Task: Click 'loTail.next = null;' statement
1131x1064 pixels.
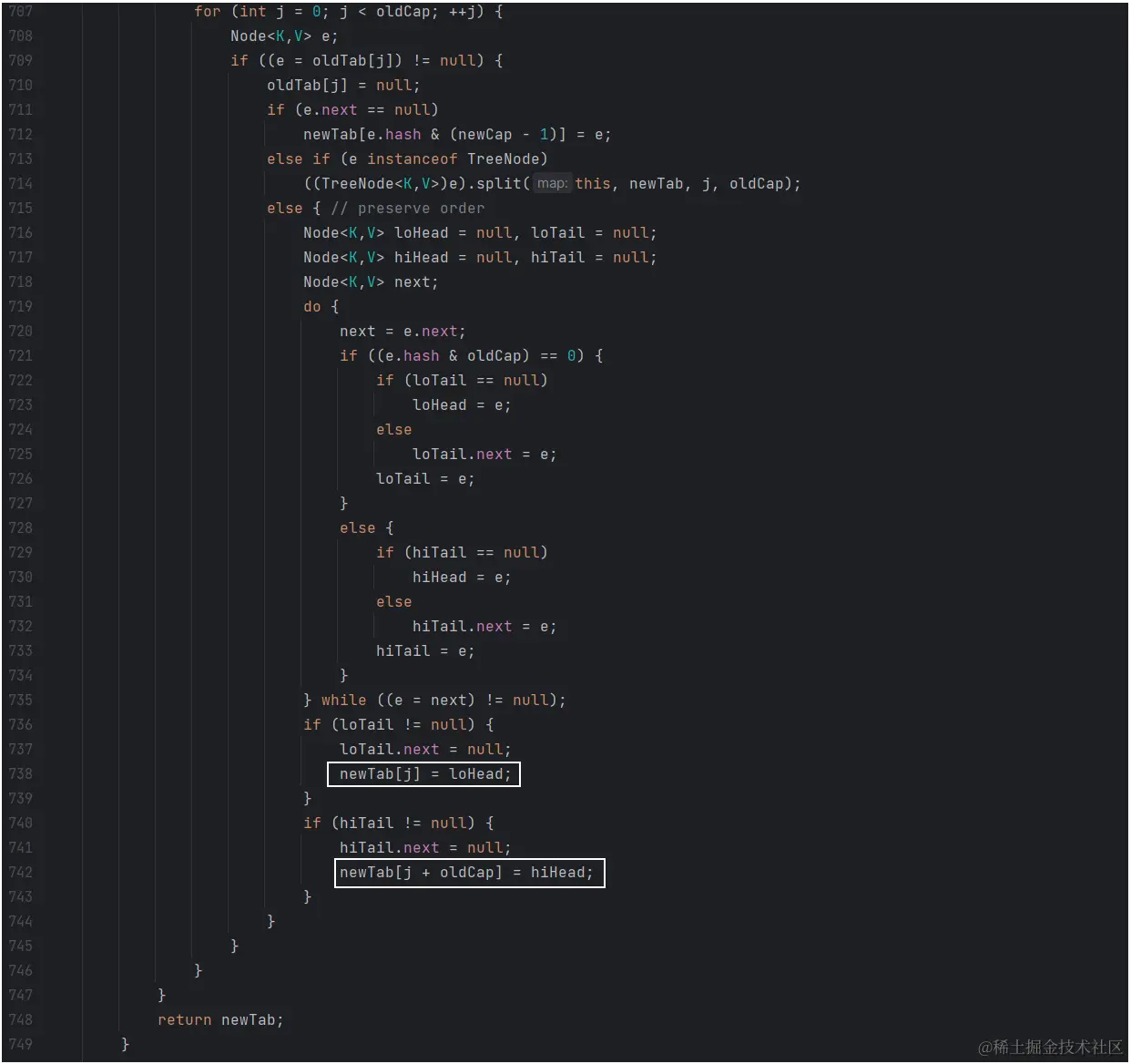Action: tap(425, 750)
